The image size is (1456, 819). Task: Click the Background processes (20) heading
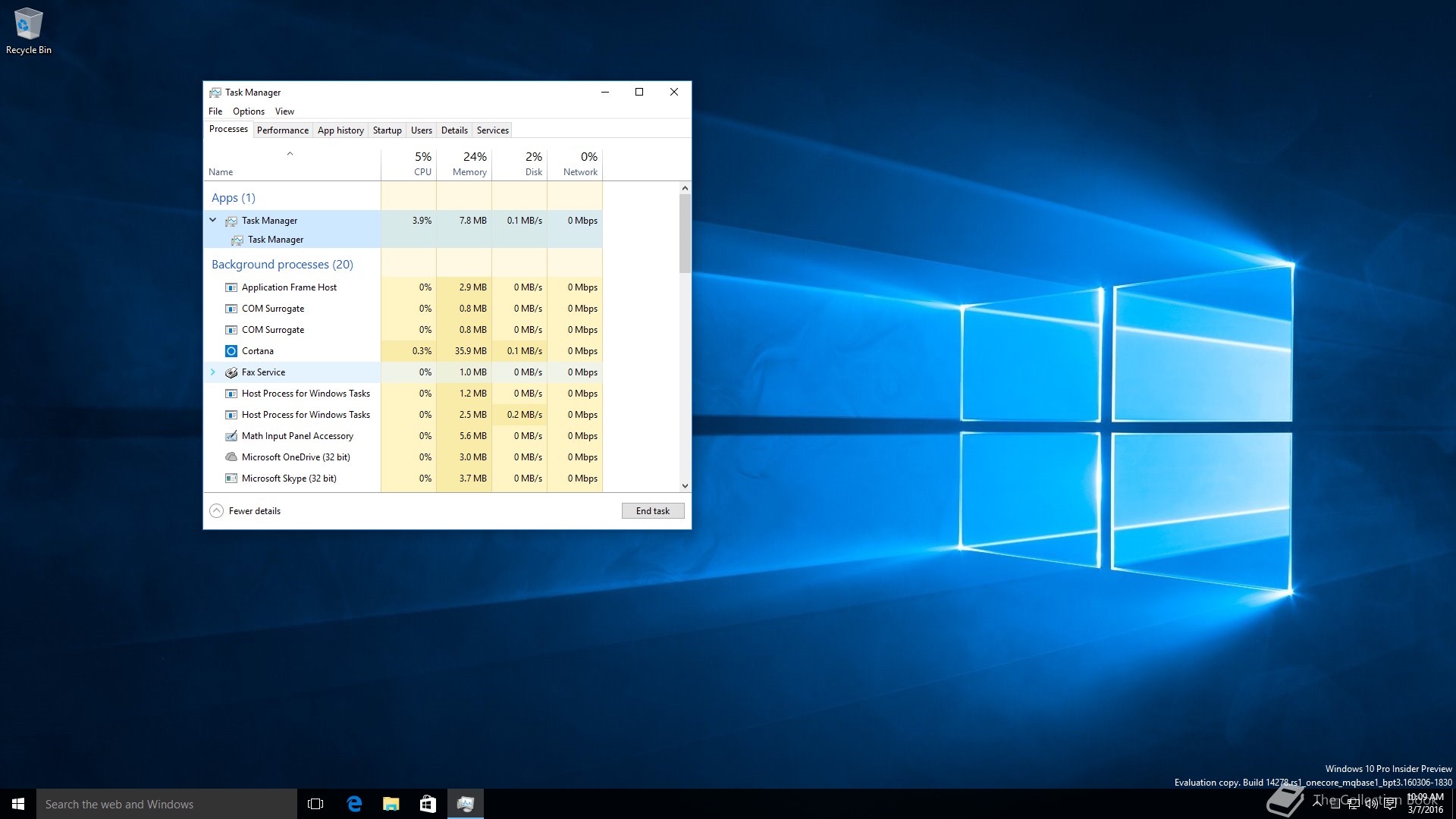(282, 265)
